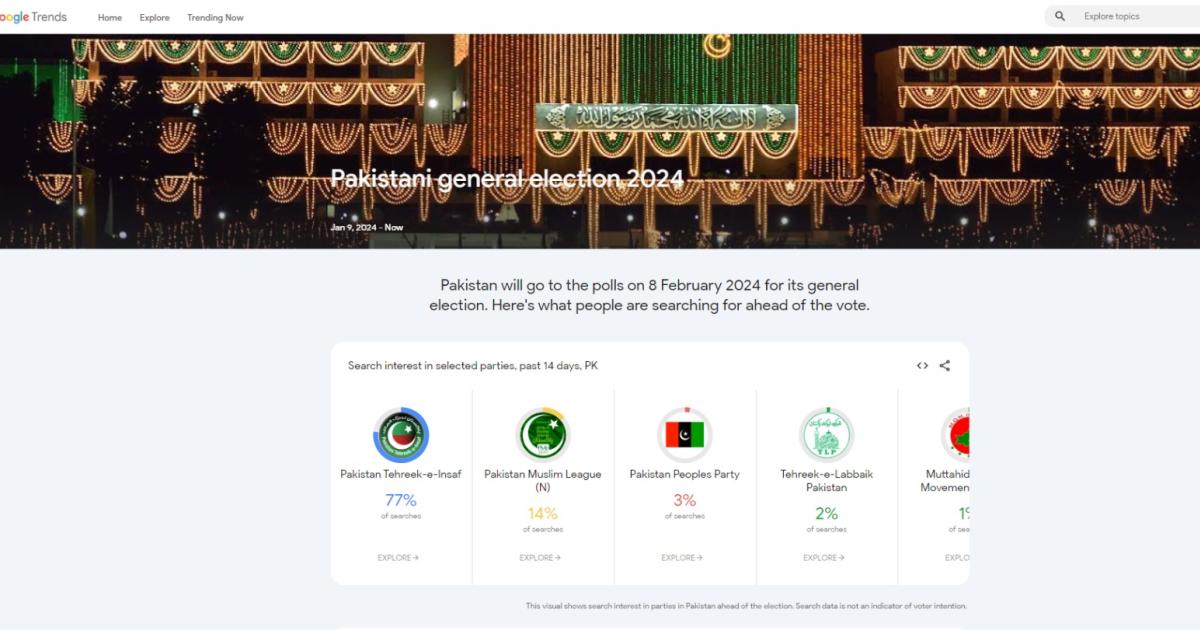This screenshot has height=630, width=1200.
Task: Click the Google Trends logo
Action: (x=34, y=17)
